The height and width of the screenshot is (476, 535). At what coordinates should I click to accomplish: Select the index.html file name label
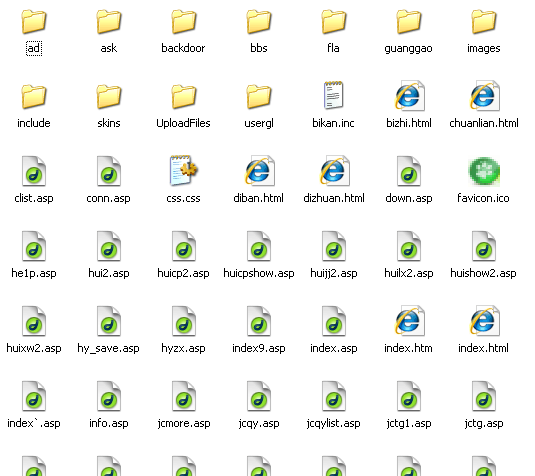(483, 348)
